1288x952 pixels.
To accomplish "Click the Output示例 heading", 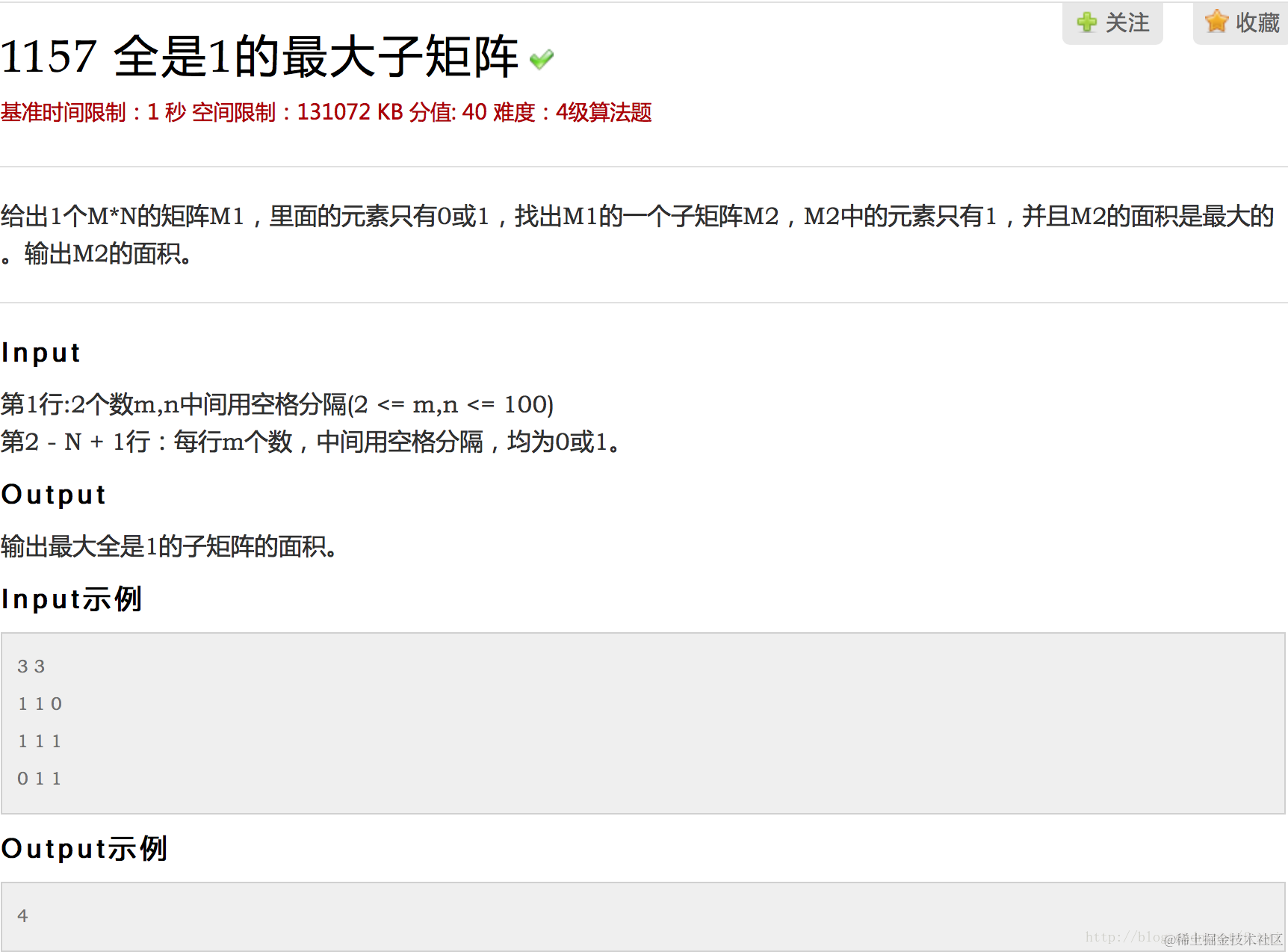I will pos(84,848).
